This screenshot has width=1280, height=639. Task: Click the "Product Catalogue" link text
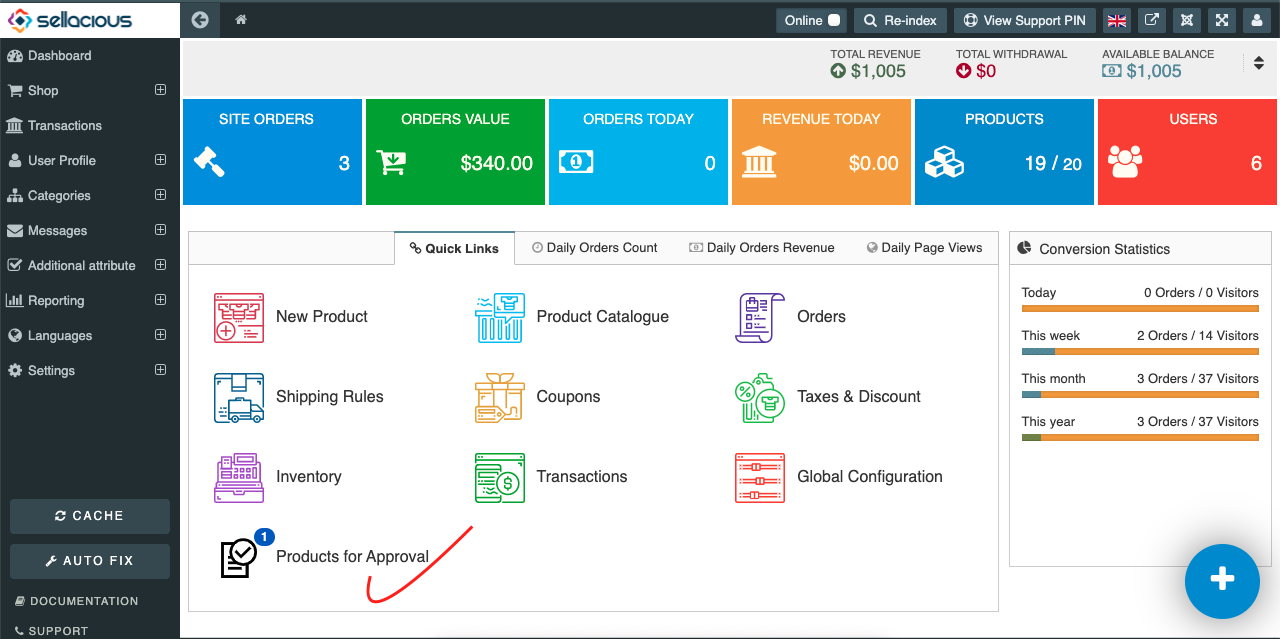pyautogui.click(x=603, y=317)
